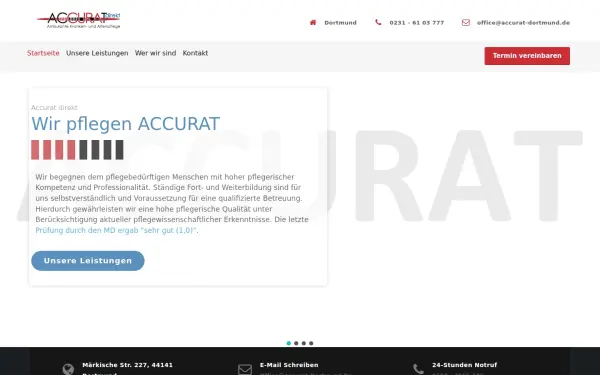Click the envelope icon beside E-Mail Schreiben

click(x=245, y=369)
